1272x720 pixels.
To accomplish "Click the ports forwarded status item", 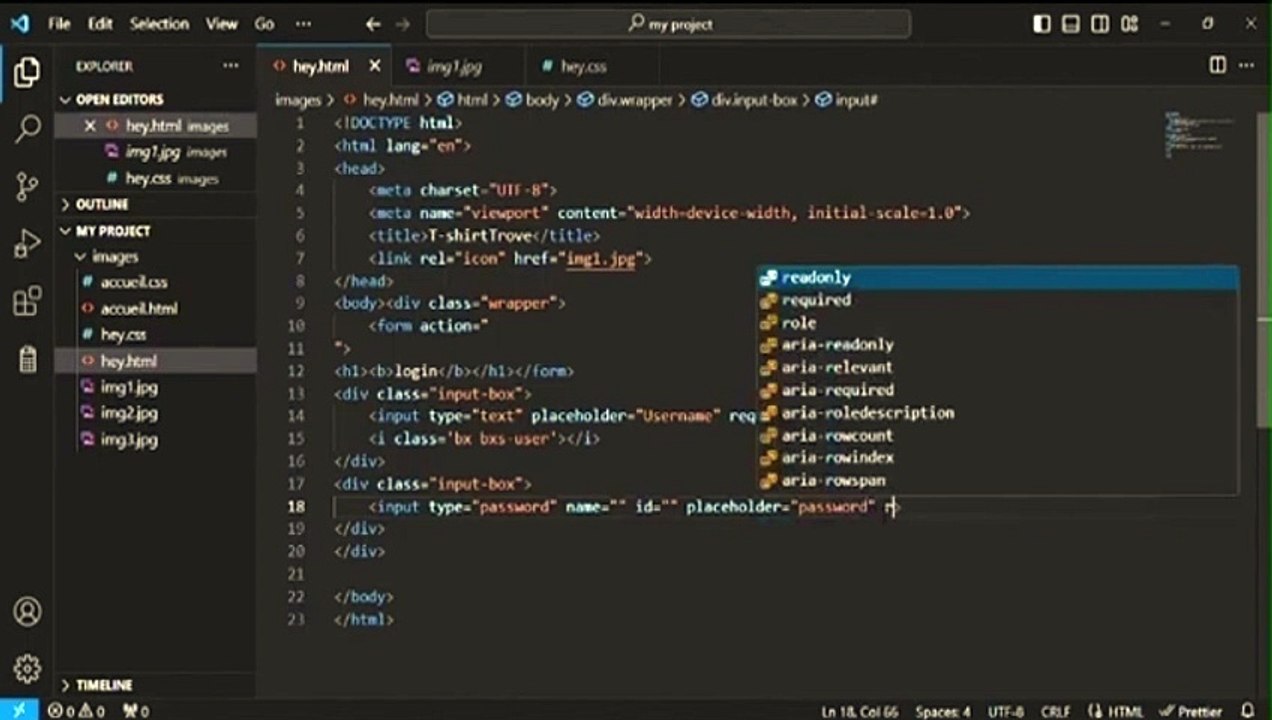I will pos(136,711).
